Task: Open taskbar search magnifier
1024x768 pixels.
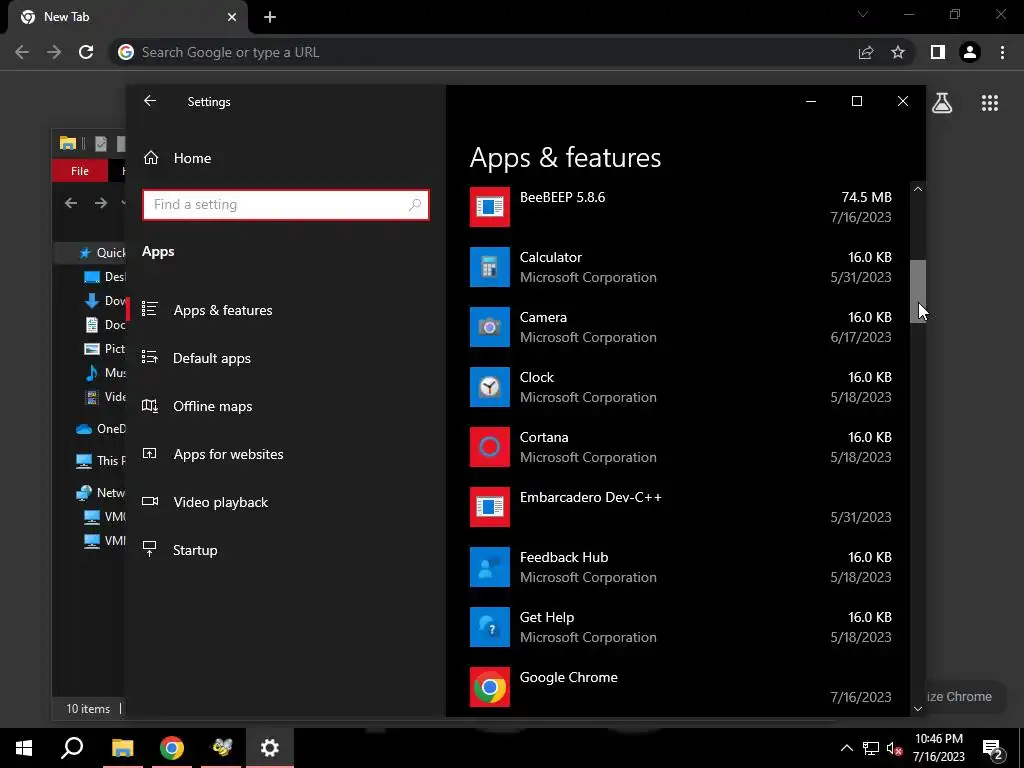Action: tap(72, 748)
